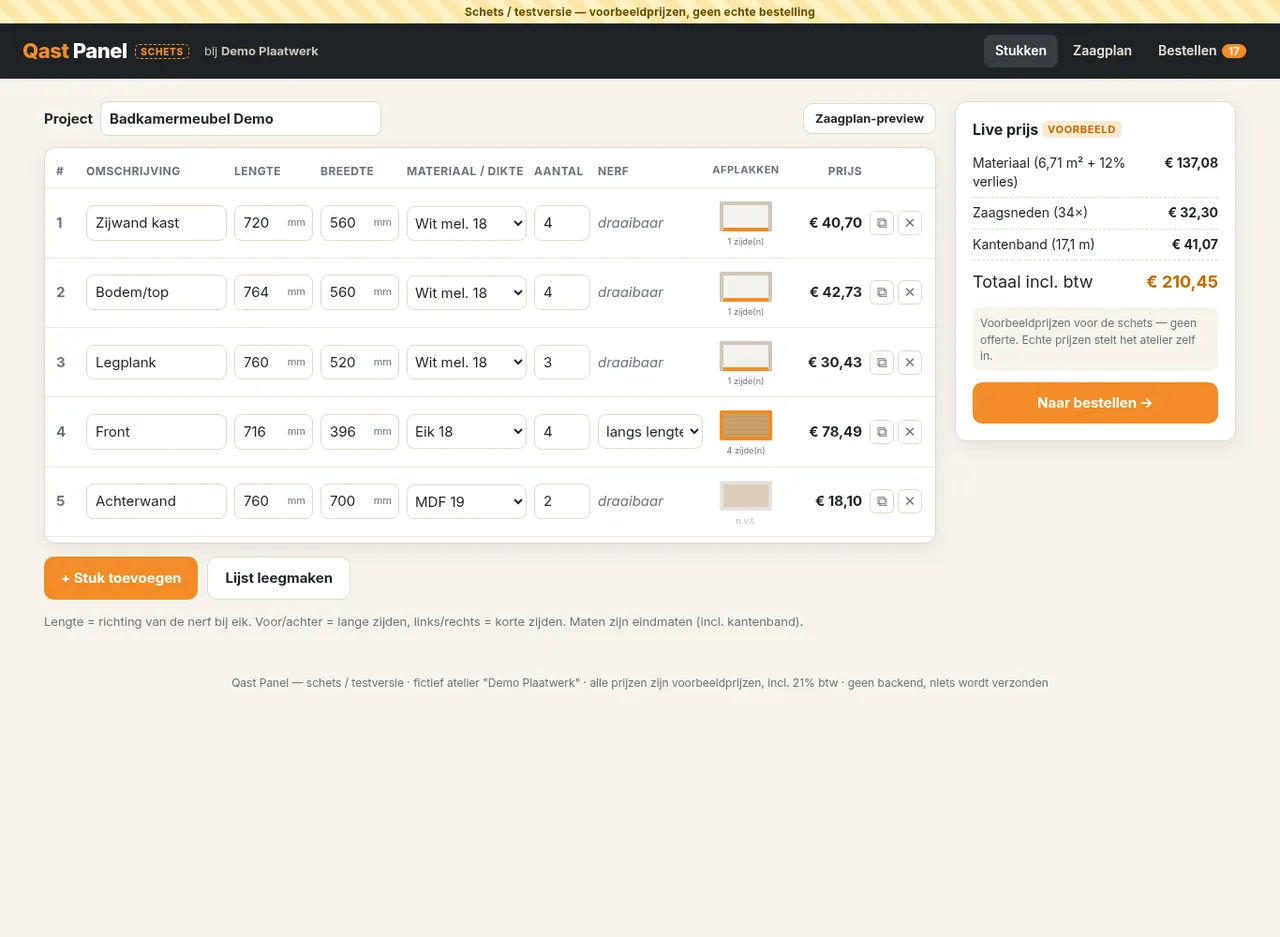The image size is (1280, 937).
Task: Click total price € 210,45
Action: pos(1182,282)
